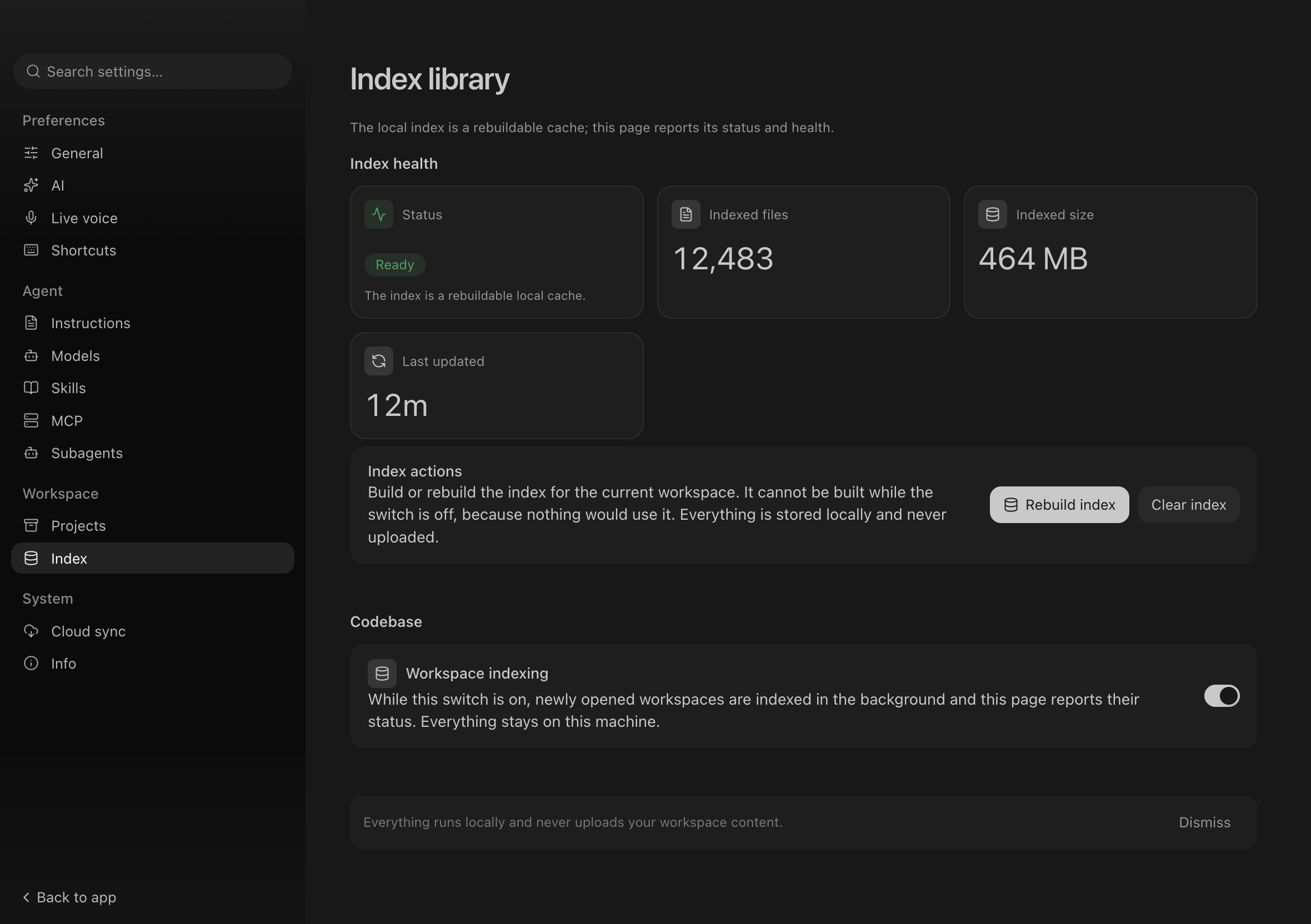
Task: Click the Index actions label
Action: 414,471
